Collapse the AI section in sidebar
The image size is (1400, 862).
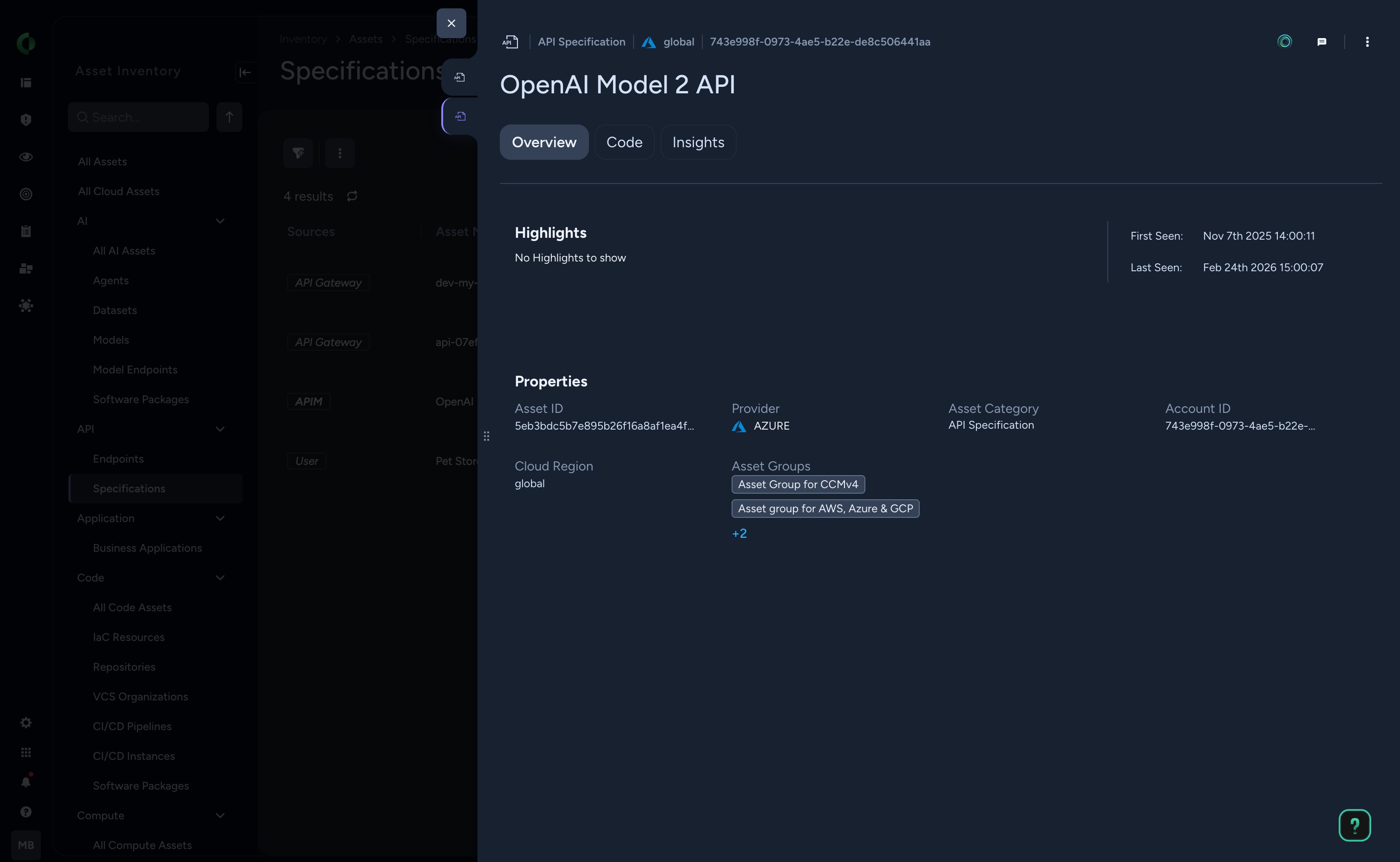point(220,221)
